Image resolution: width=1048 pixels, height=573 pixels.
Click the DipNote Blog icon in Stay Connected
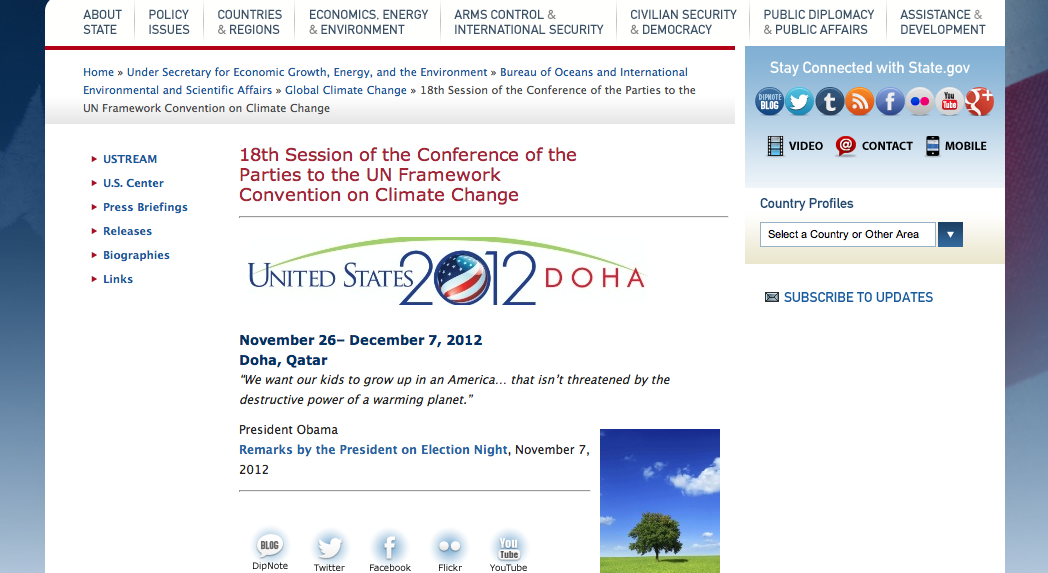click(x=769, y=101)
